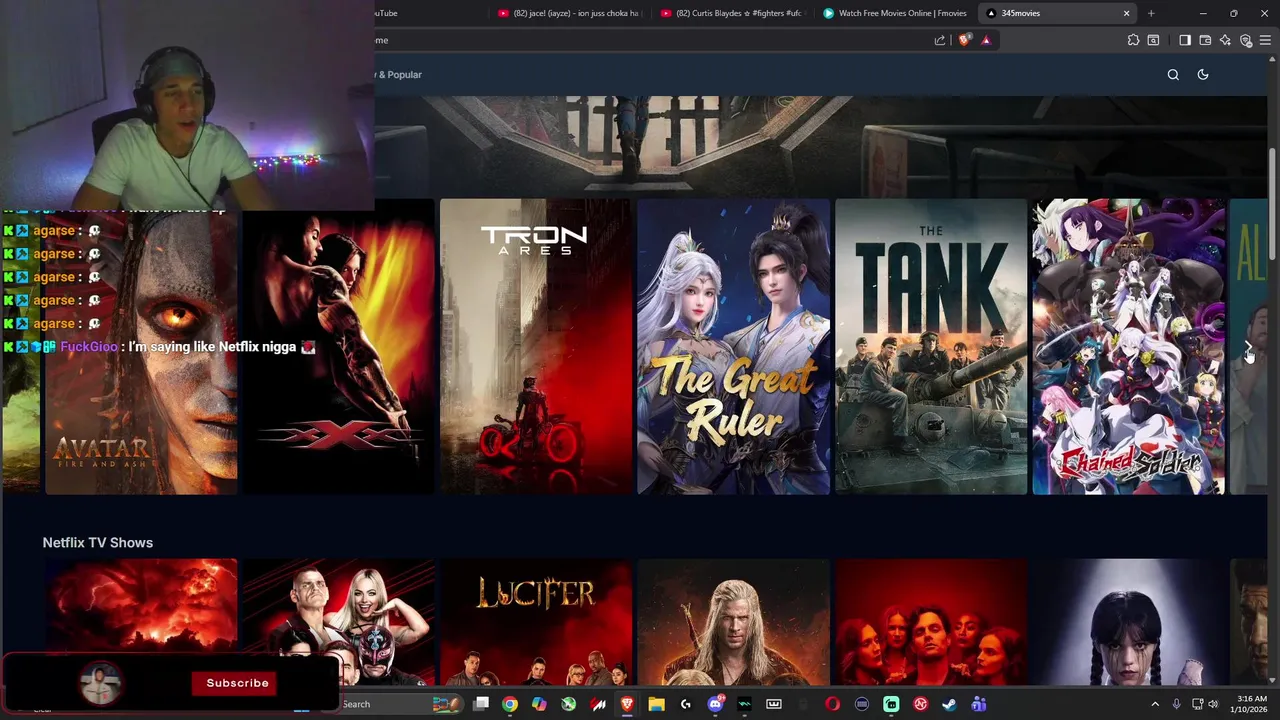Image resolution: width=1280 pixels, height=720 pixels.
Task: Open browser extensions puzzle icon
Action: 1133,40
